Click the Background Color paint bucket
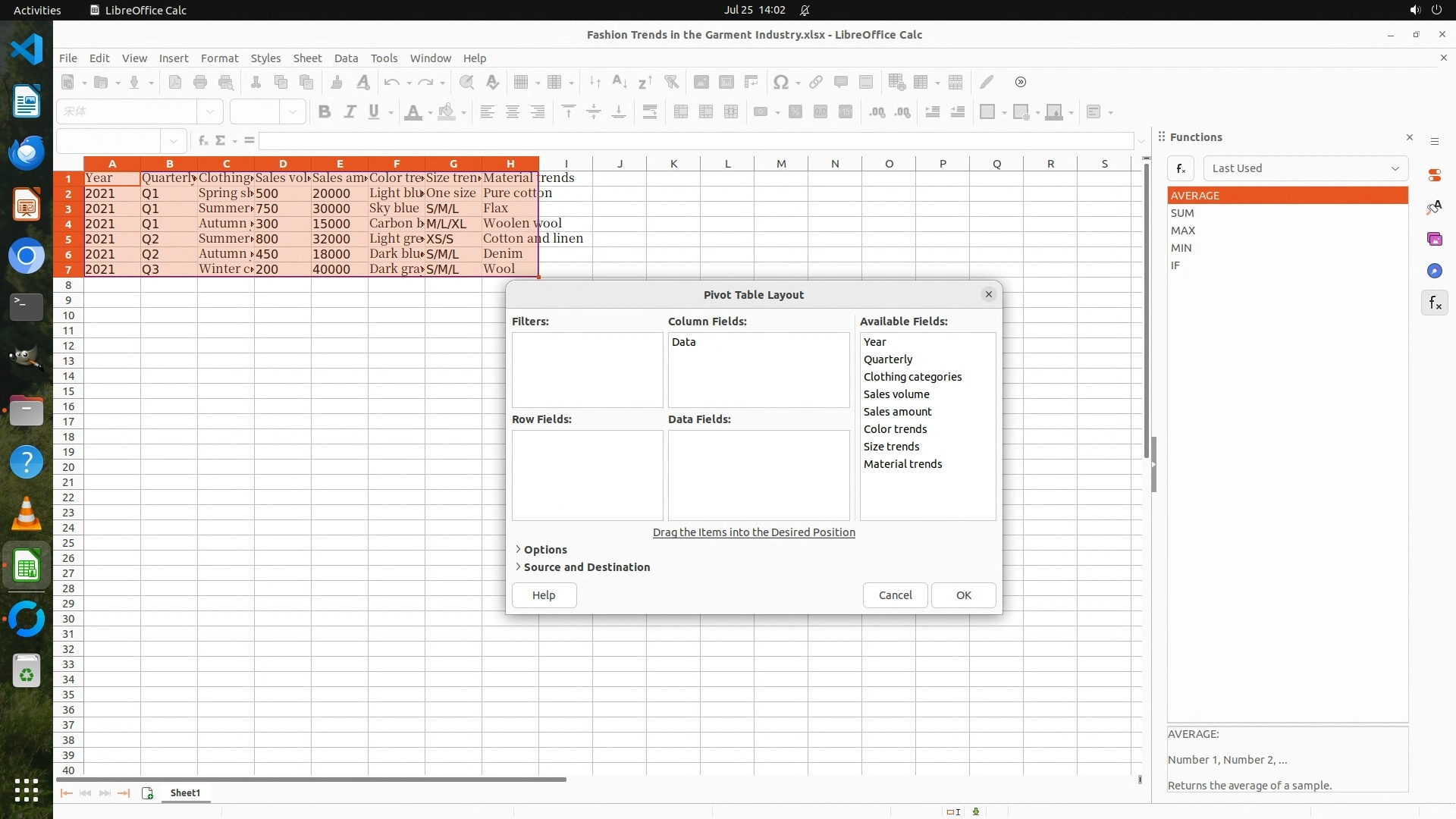The height and width of the screenshot is (819, 1456). coord(447,111)
